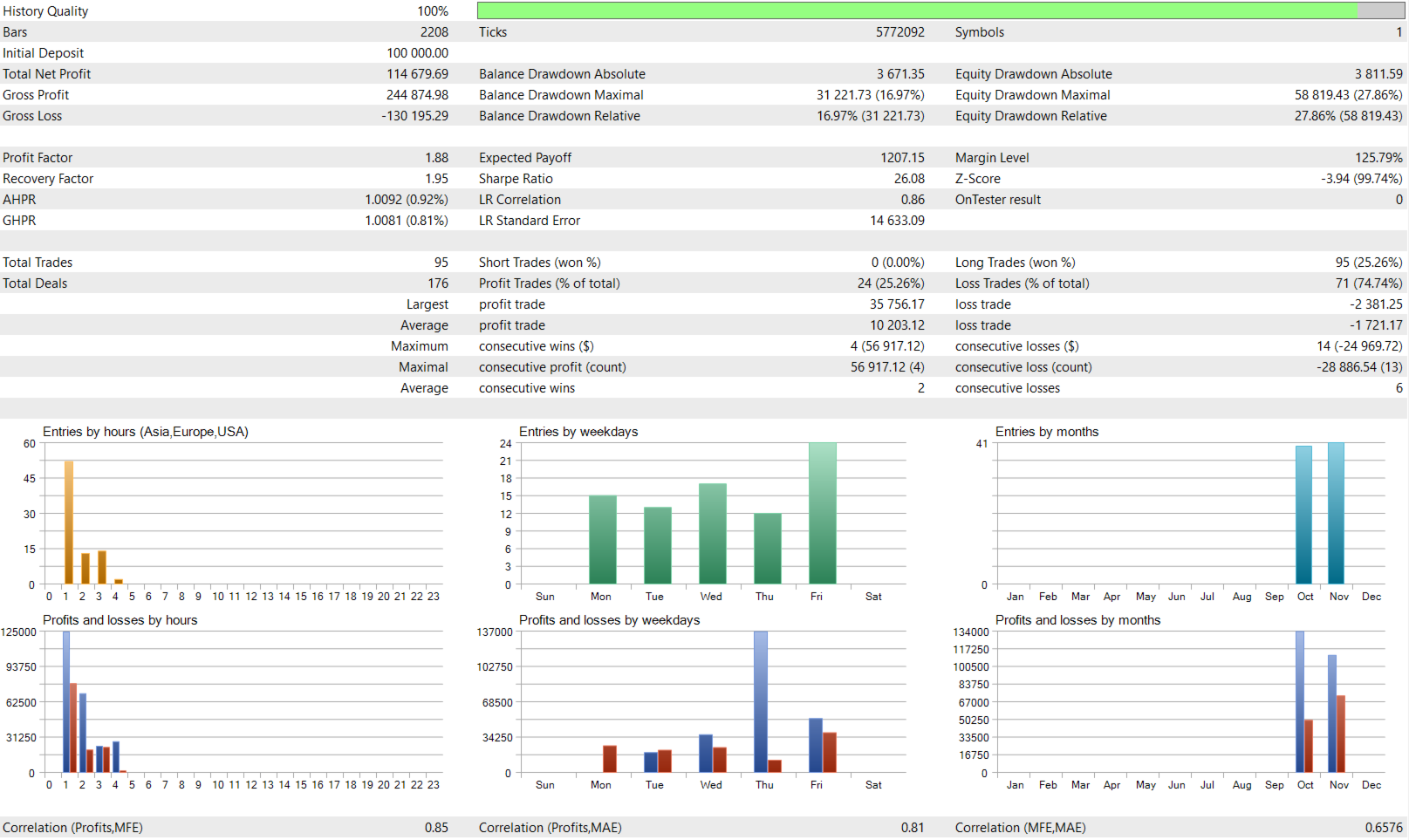Screen dimensions: 1409x840
Task: Click the Balance Drawdown Relative label
Action: pos(559,116)
